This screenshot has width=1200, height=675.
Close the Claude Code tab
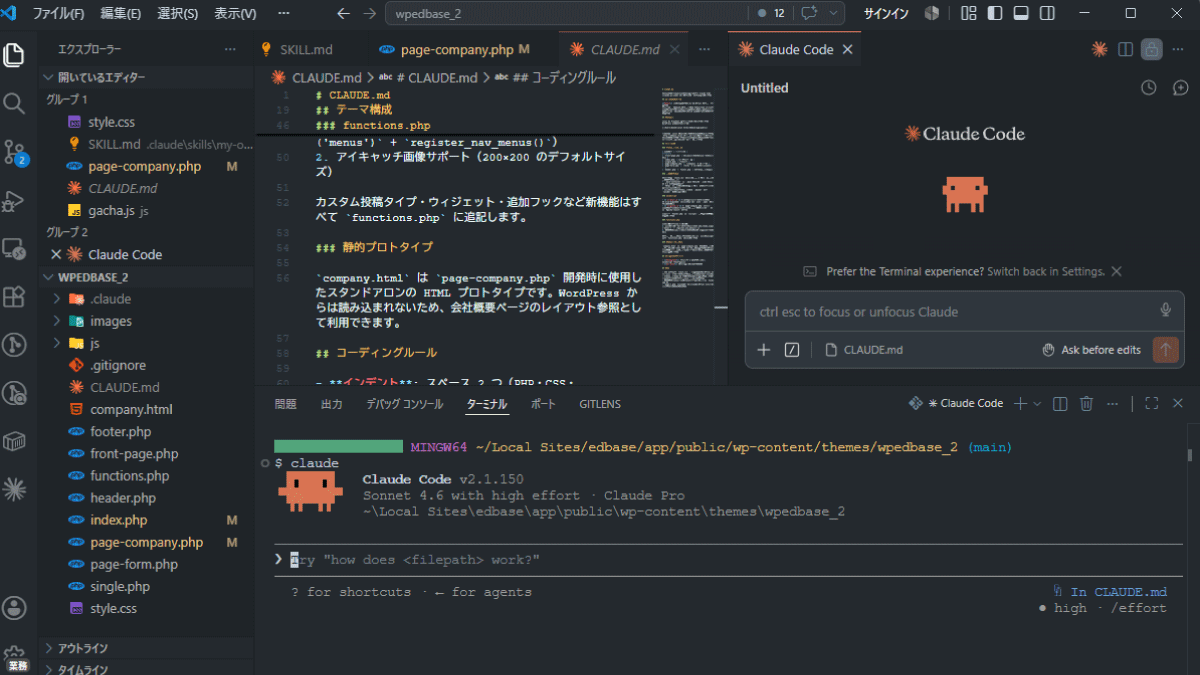(847, 49)
